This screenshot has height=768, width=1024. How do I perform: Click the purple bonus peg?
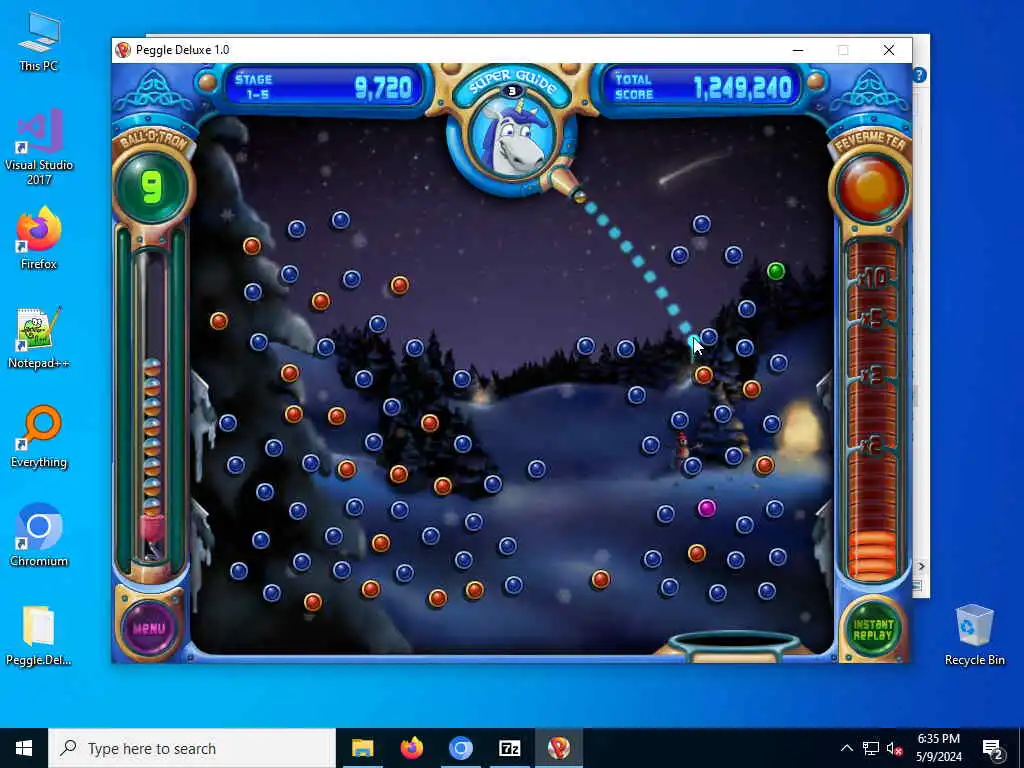point(706,507)
